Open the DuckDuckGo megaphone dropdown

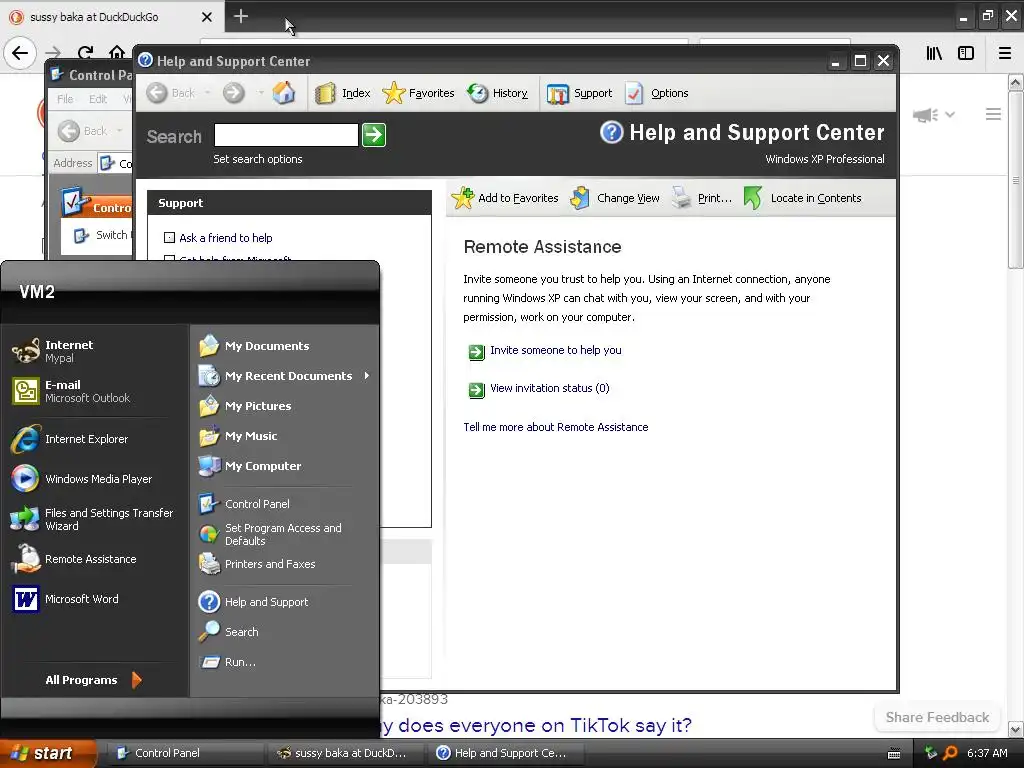pos(934,115)
